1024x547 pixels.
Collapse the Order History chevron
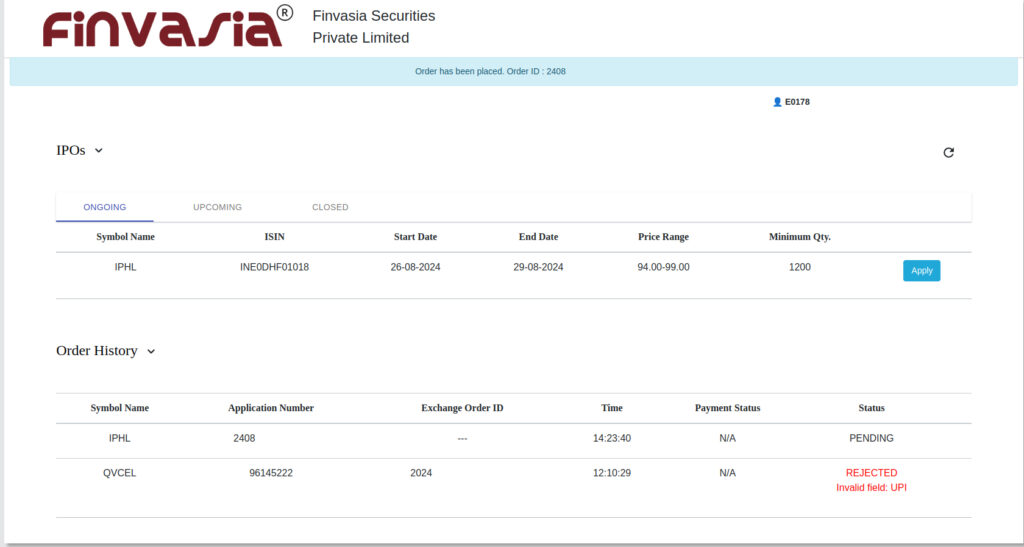pos(151,351)
